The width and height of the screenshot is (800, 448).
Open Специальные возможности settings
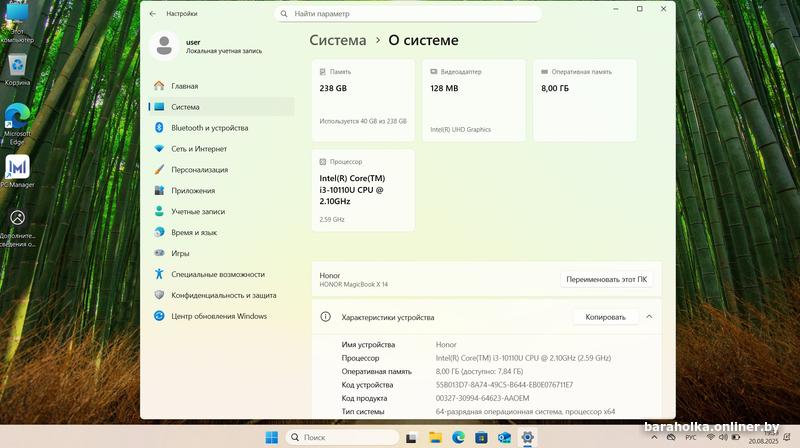[x=221, y=274]
